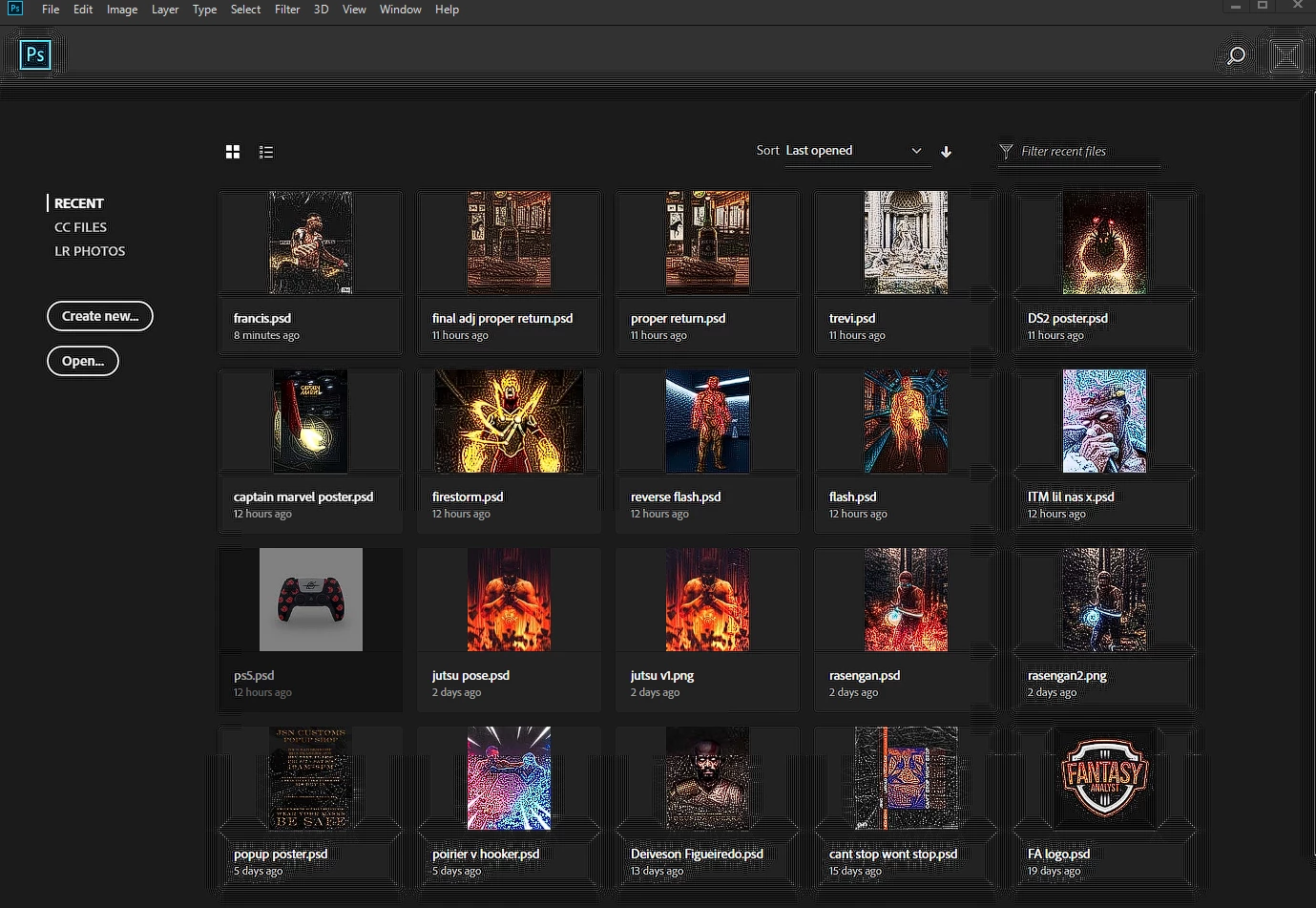Open trevi.psd thumbnail
The image size is (1316, 908).
pyautogui.click(x=906, y=243)
